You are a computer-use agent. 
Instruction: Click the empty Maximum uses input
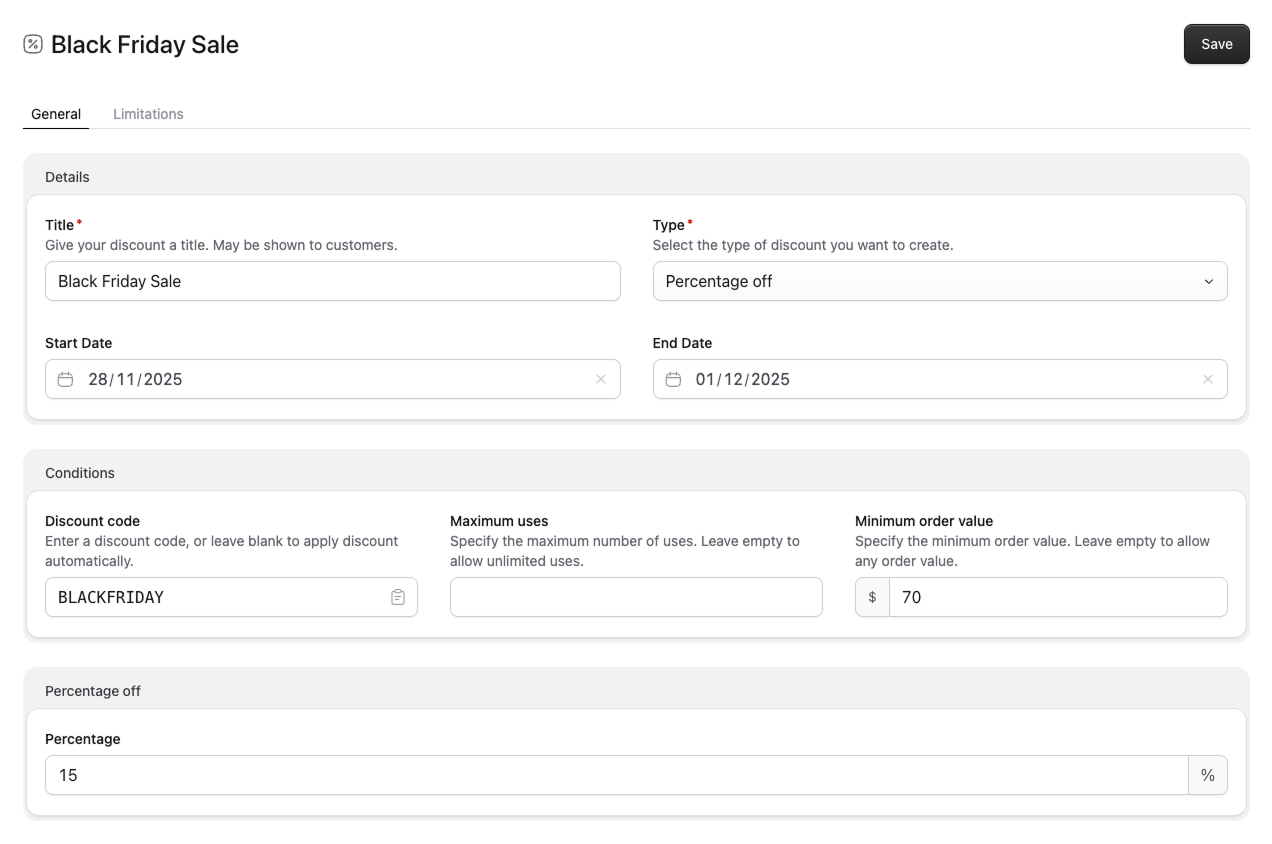click(x=636, y=597)
